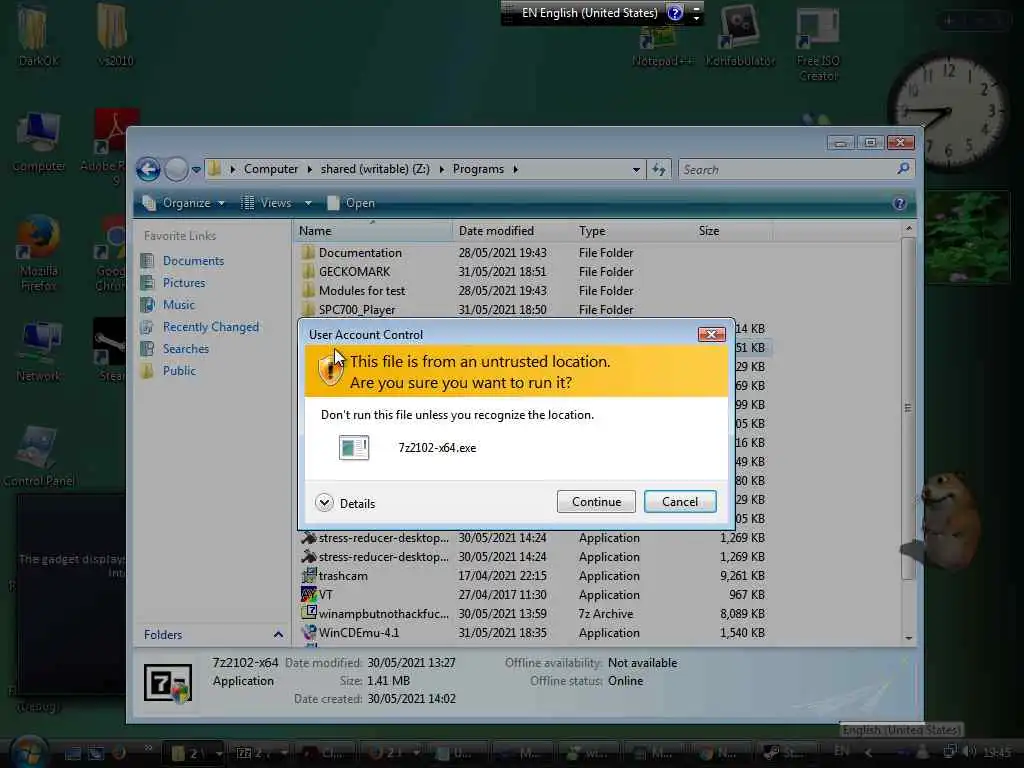Sort by the Type column header
1024x768 pixels.
point(633,231)
